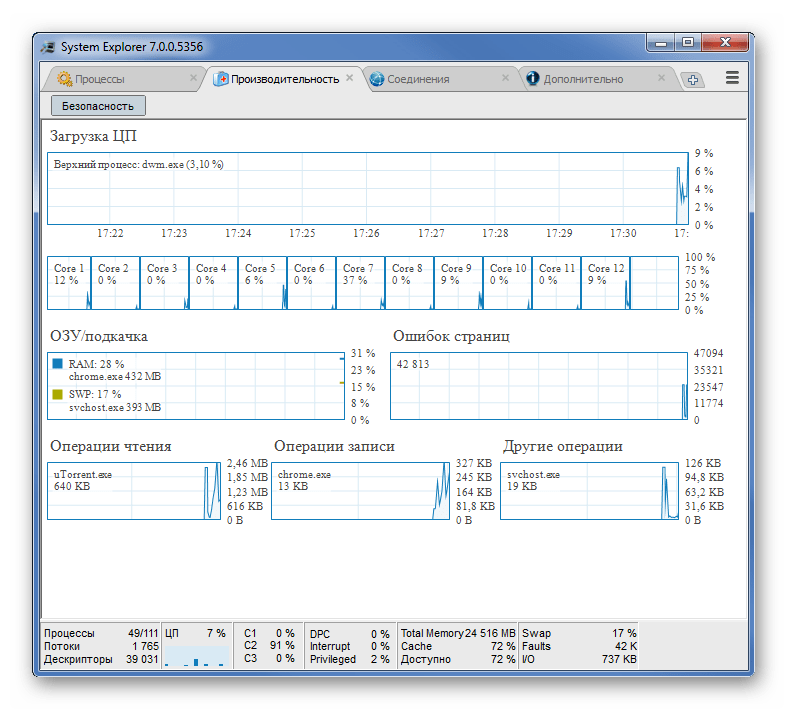Click the Операции чтения graph
788x710 pixels.
pyautogui.click(x=134, y=491)
